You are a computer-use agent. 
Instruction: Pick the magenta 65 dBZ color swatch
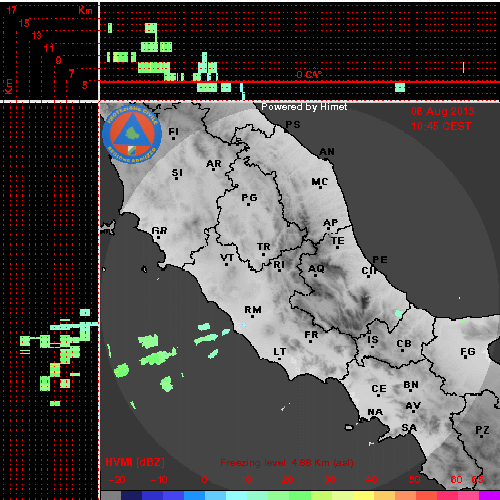point(489,495)
